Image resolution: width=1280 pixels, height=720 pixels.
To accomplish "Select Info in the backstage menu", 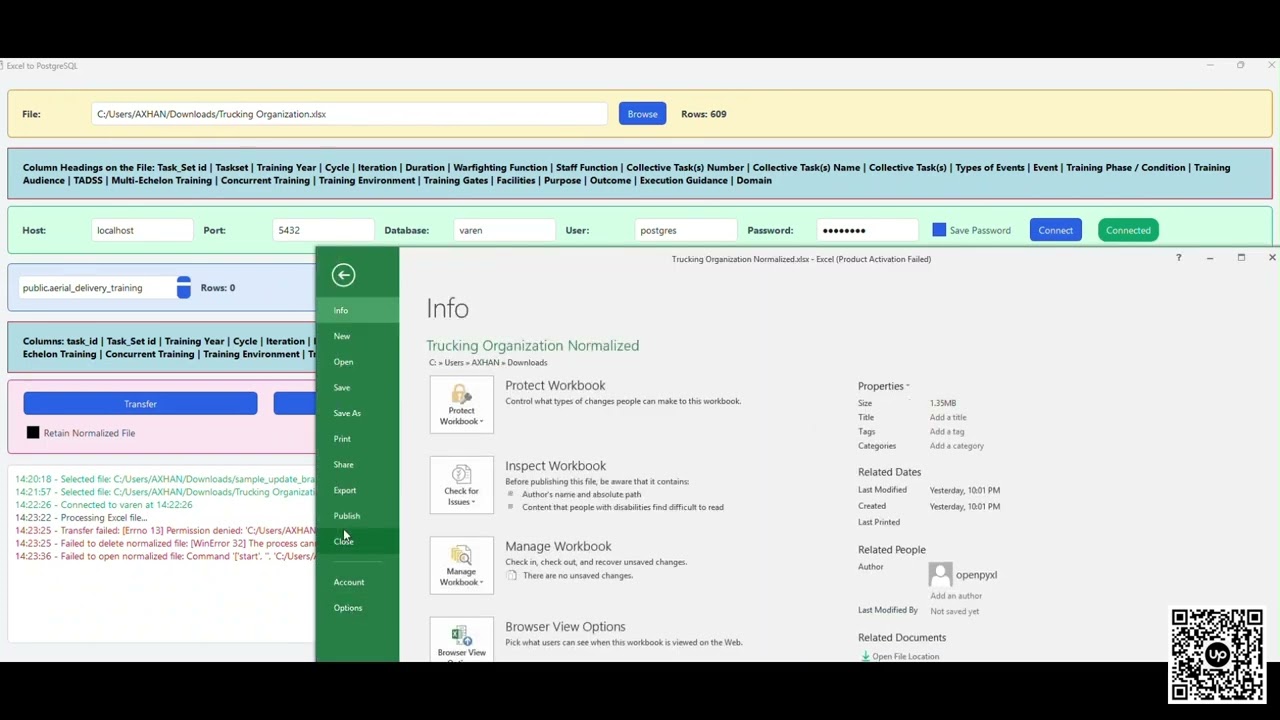I will point(357,311).
